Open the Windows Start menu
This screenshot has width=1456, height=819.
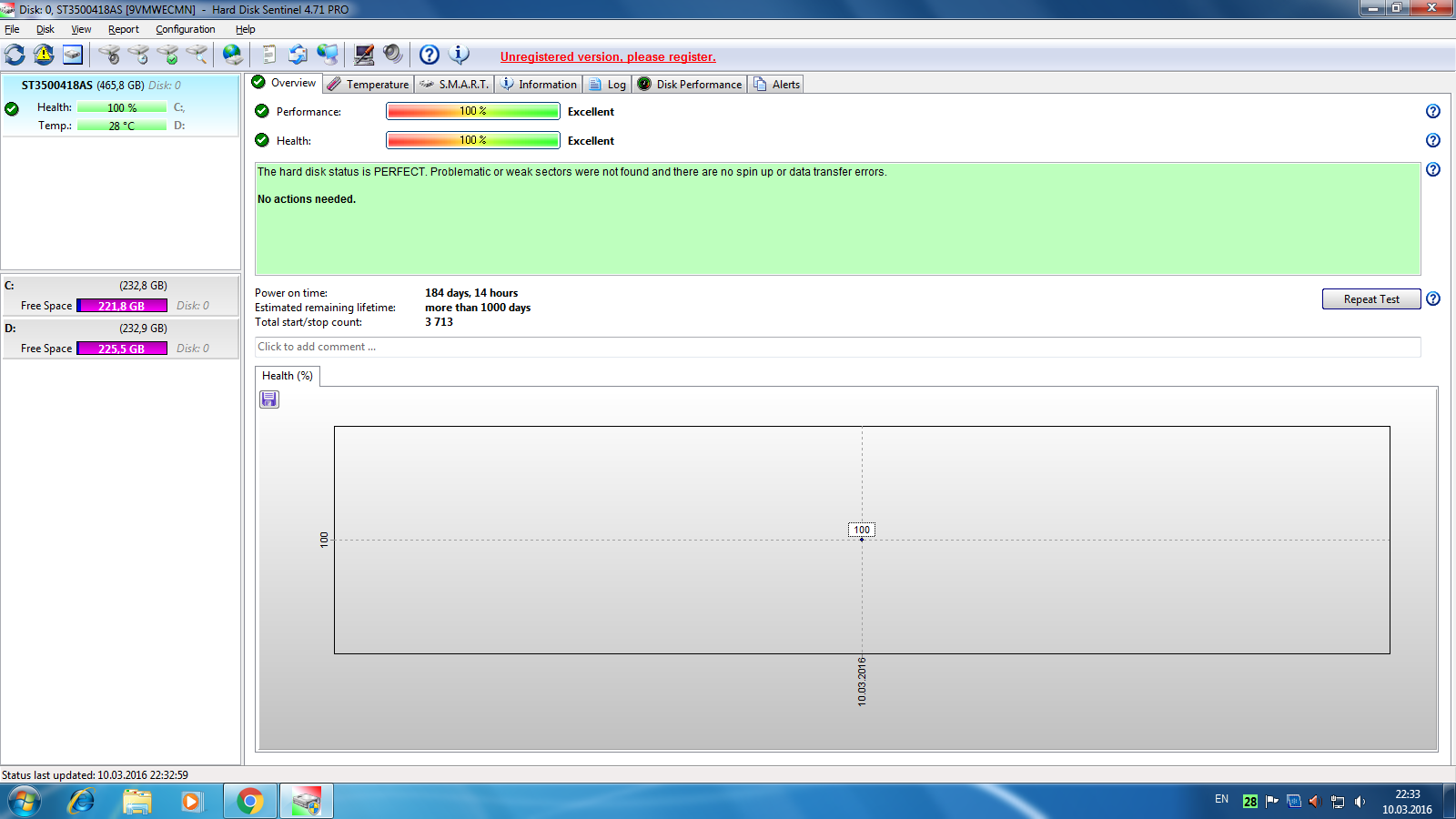[x=25, y=802]
